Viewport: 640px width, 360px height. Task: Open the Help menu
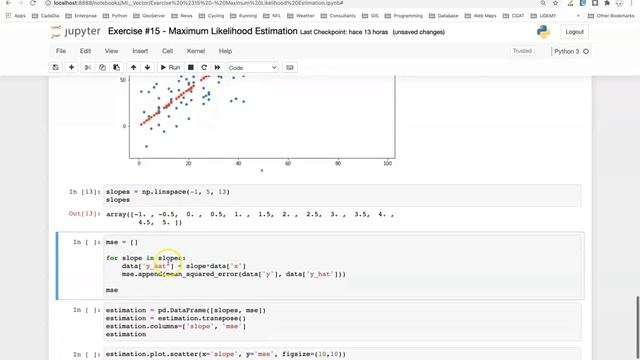tap(225, 51)
